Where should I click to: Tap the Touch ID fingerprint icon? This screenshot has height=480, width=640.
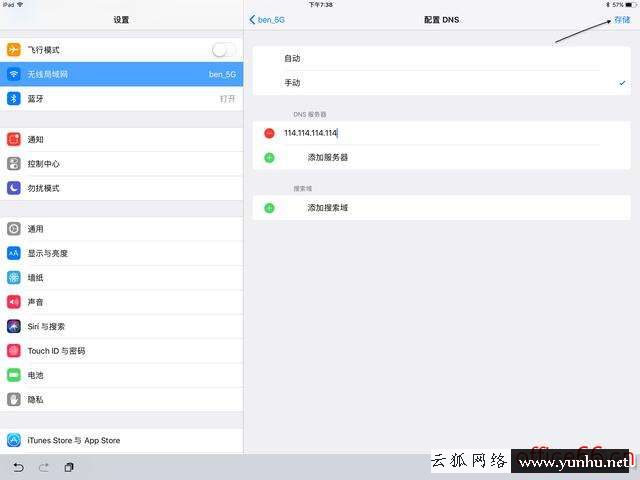pos(13,351)
